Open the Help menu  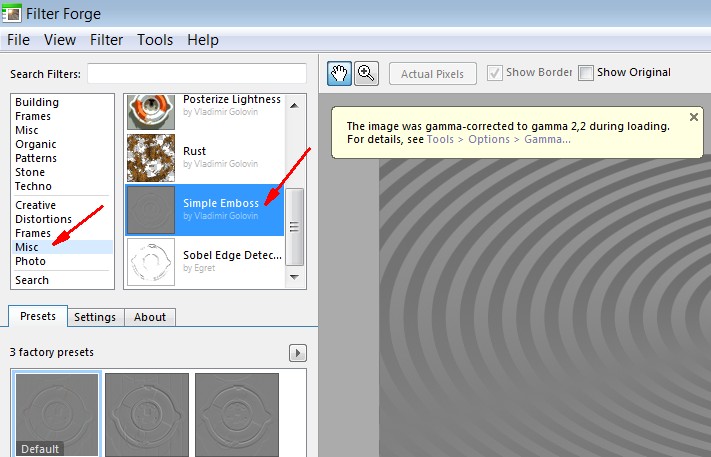(x=203, y=40)
